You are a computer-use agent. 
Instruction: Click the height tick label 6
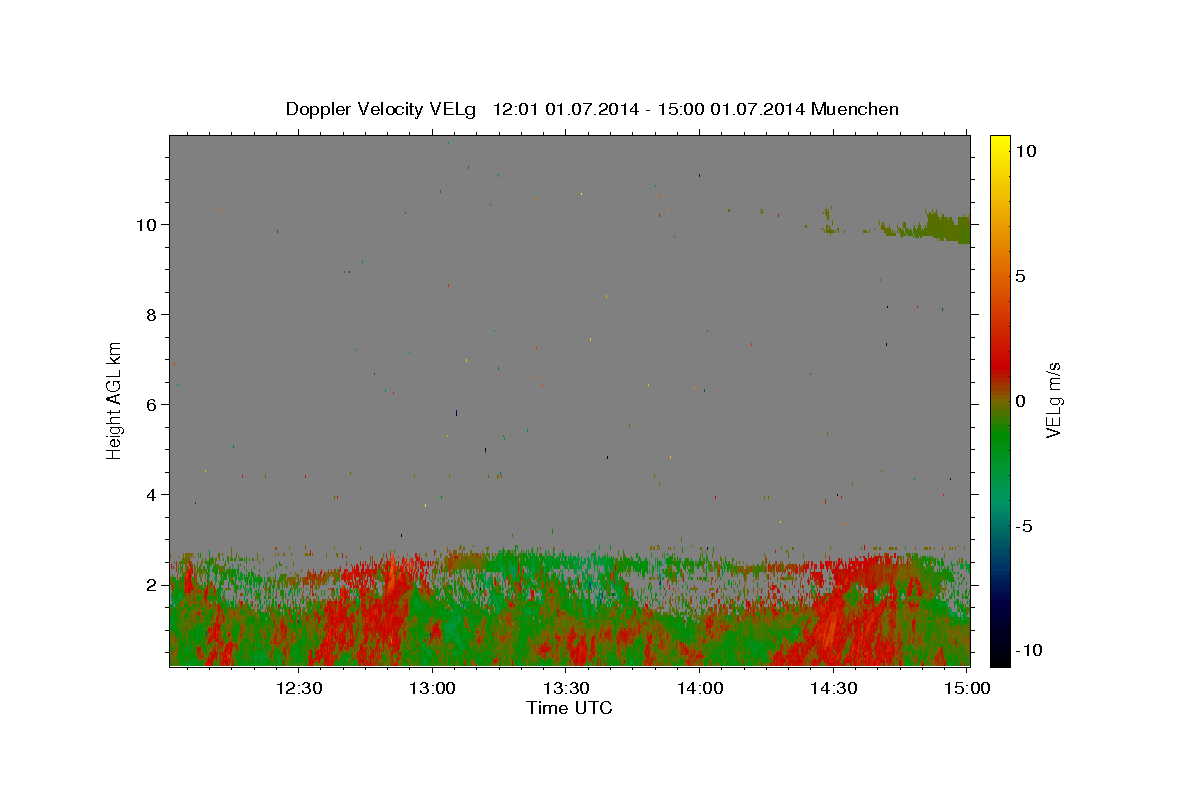click(x=152, y=405)
